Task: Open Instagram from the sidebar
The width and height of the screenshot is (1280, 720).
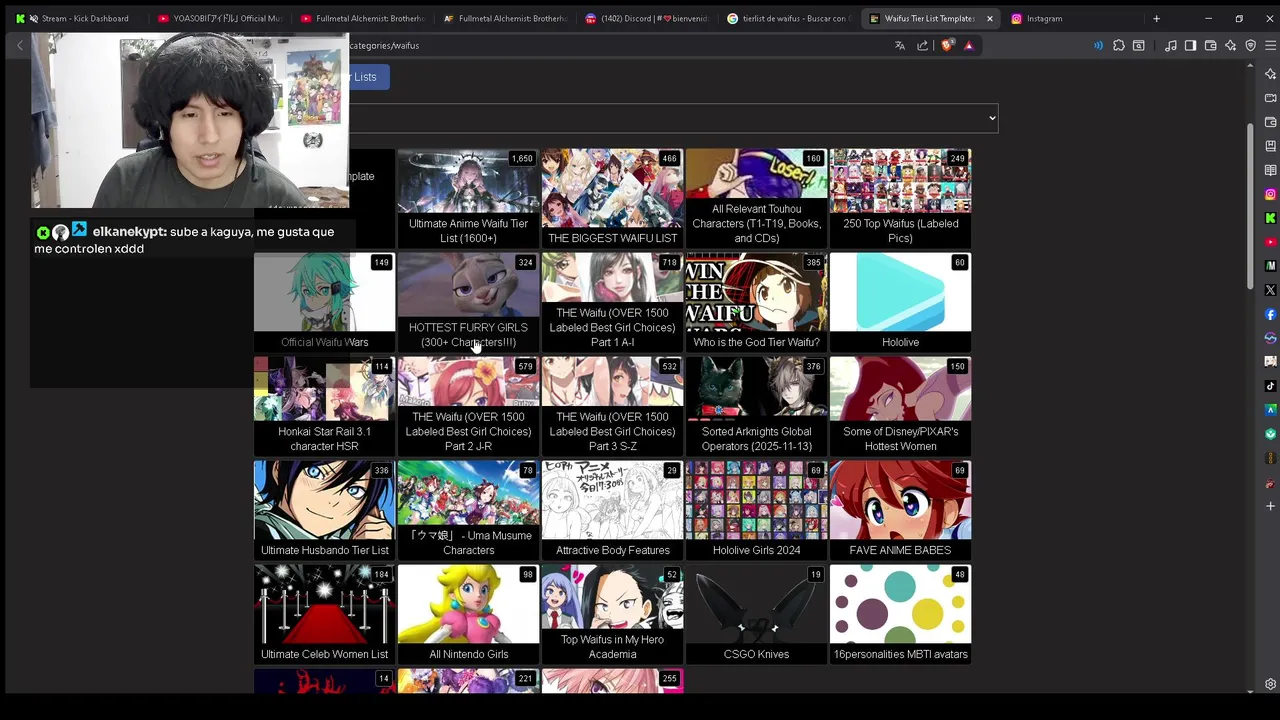Action: 1271,194
